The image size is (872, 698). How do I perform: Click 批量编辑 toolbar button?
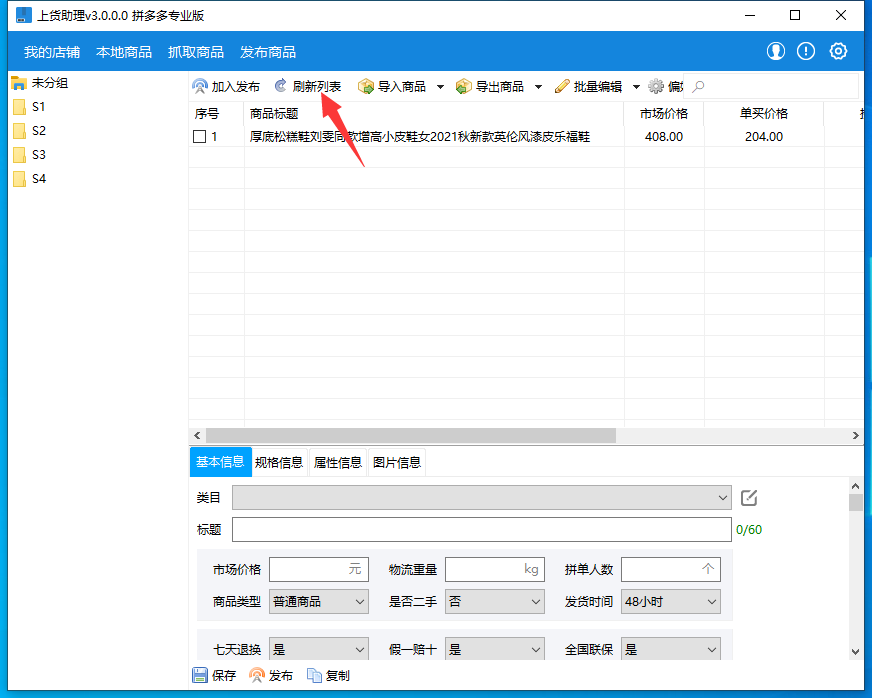pos(588,86)
